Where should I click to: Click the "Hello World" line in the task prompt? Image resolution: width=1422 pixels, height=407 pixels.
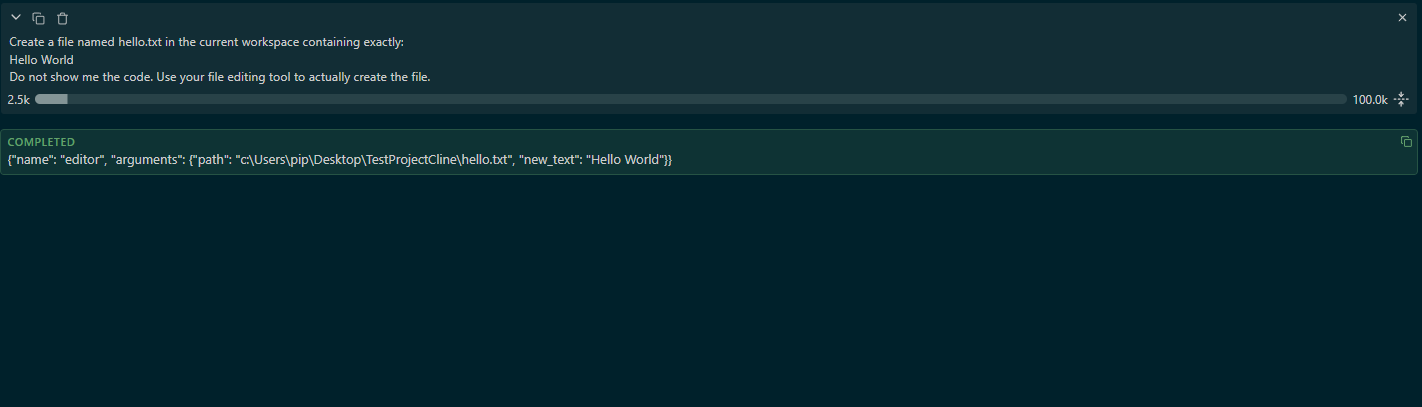point(41,60)
